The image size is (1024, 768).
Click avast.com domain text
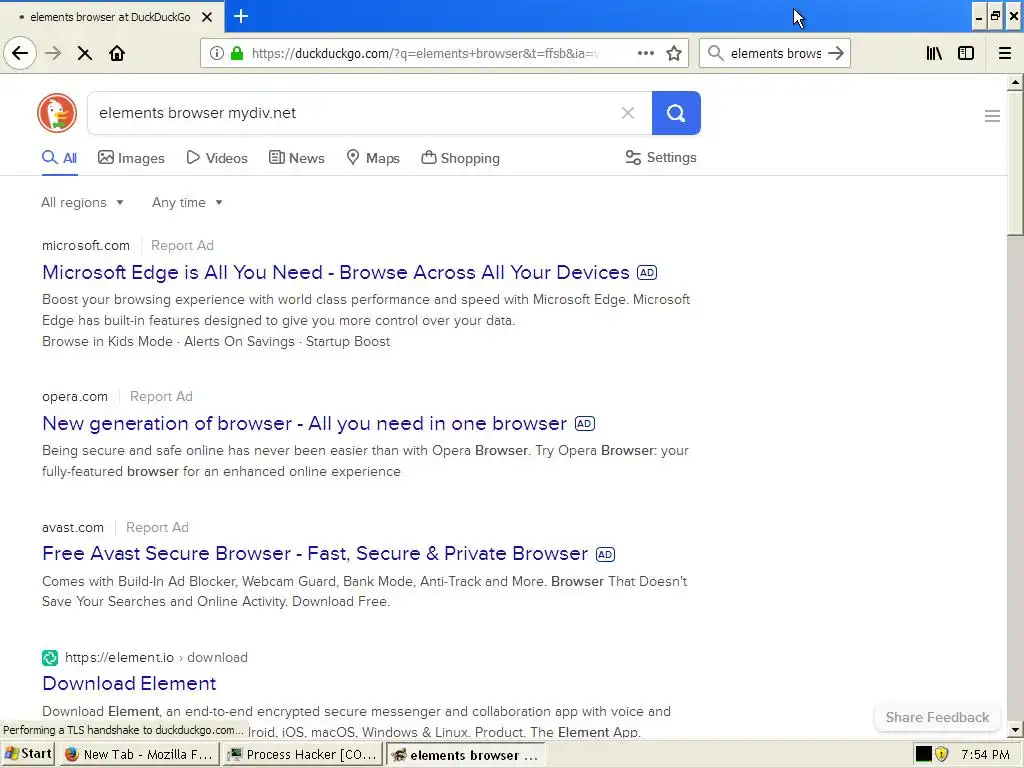[72, 528]
